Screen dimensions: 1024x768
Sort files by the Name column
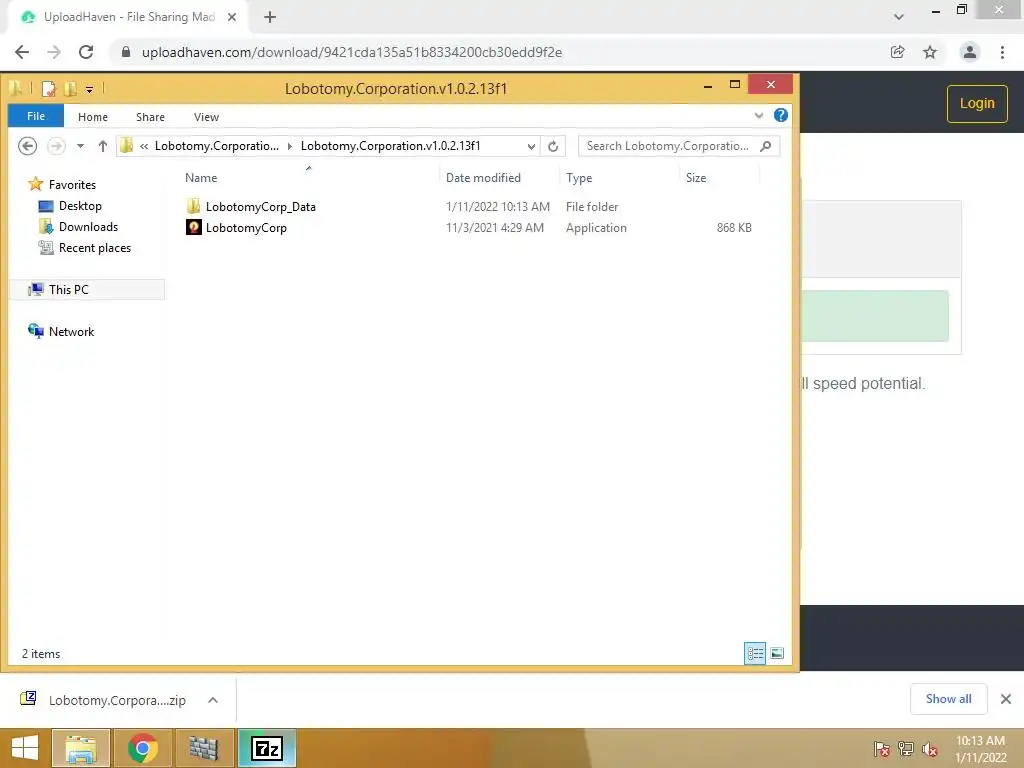click(x=201, y=178)
